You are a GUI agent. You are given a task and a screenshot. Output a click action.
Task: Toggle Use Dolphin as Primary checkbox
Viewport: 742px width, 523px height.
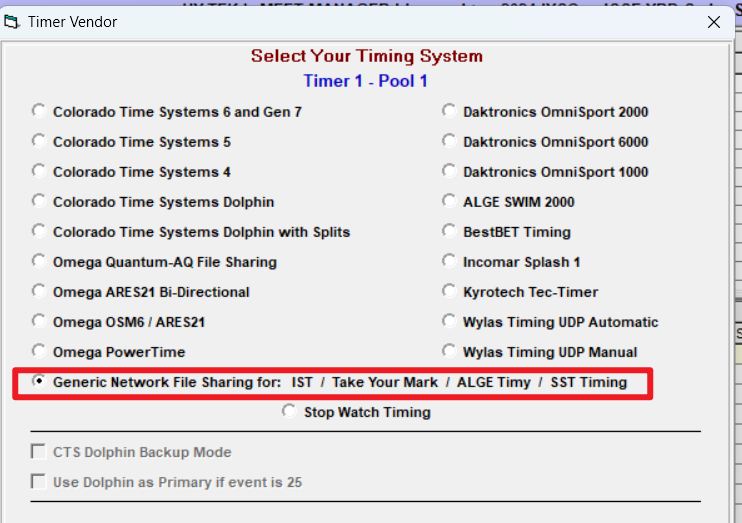(39, 482)
